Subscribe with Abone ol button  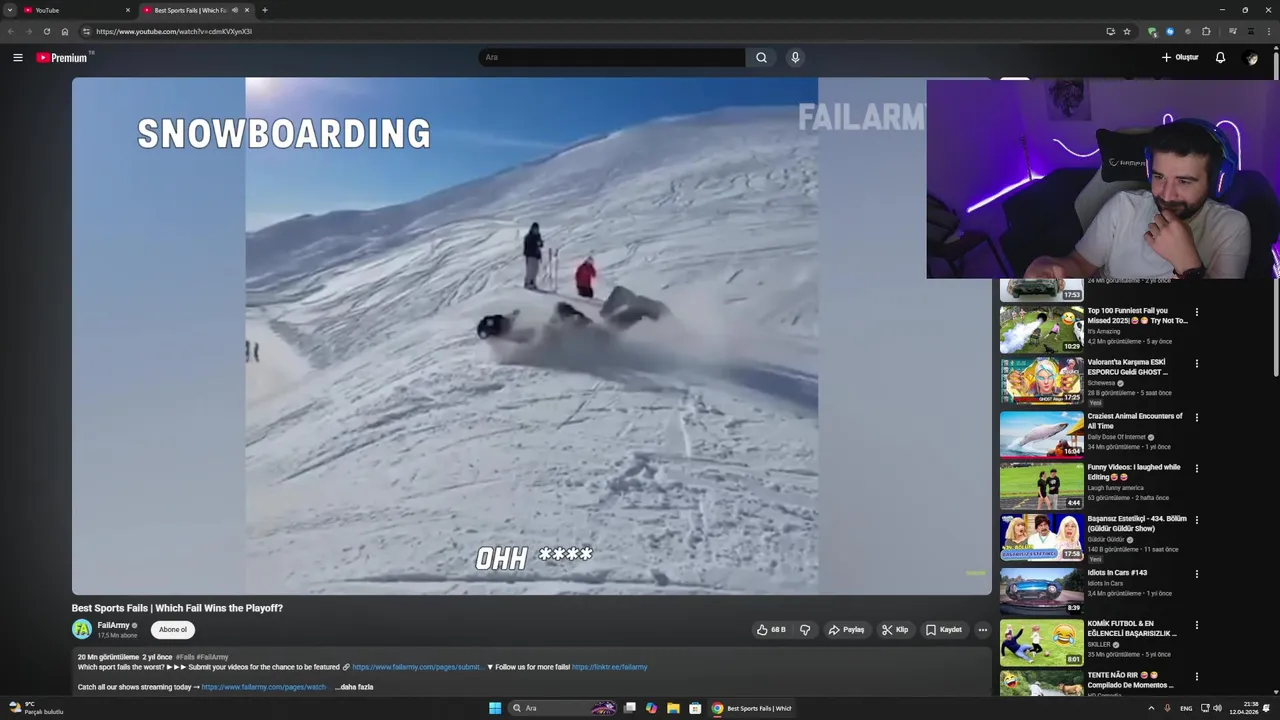(x=172, y=629)
